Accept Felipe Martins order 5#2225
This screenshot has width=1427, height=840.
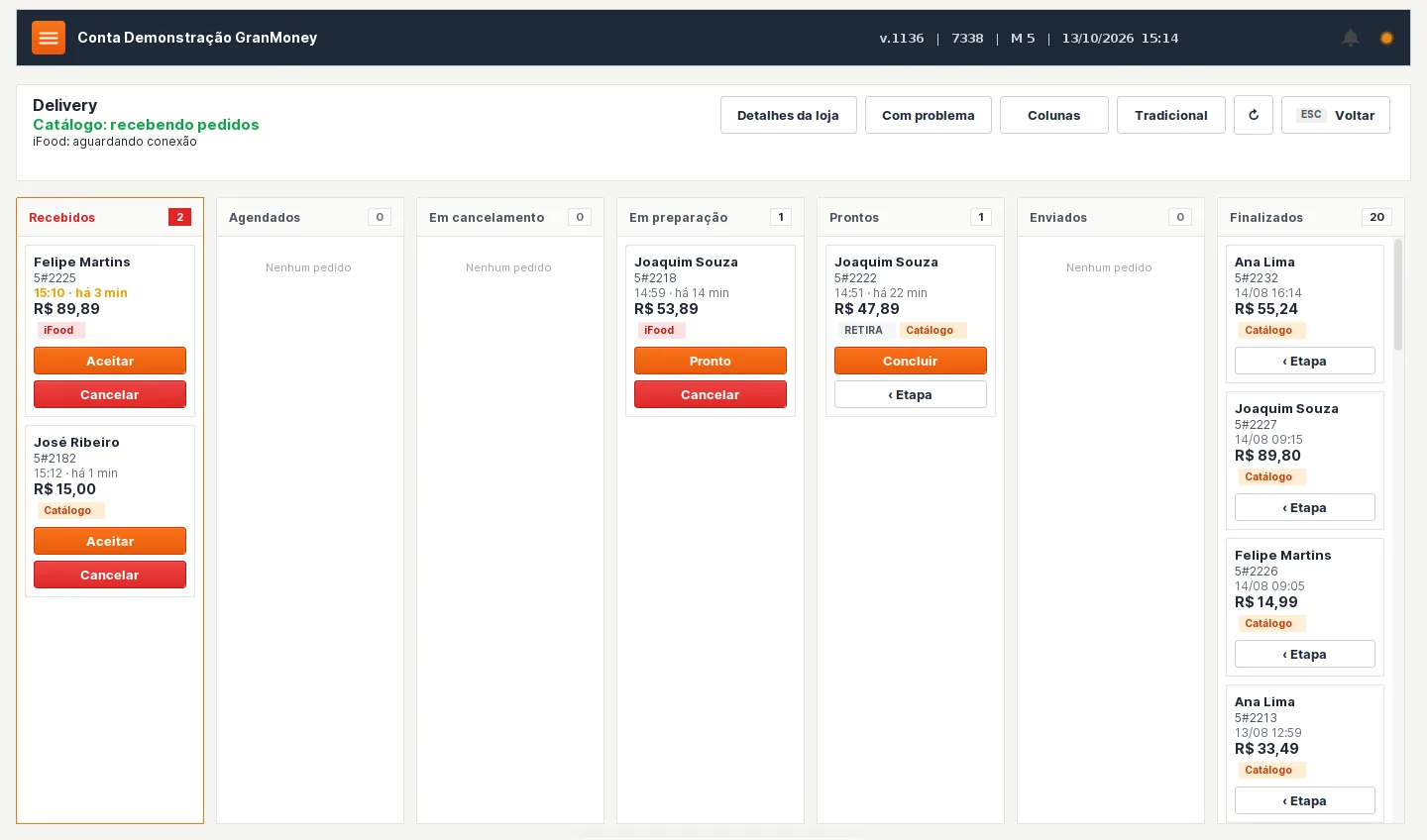(x=110, y=361)
